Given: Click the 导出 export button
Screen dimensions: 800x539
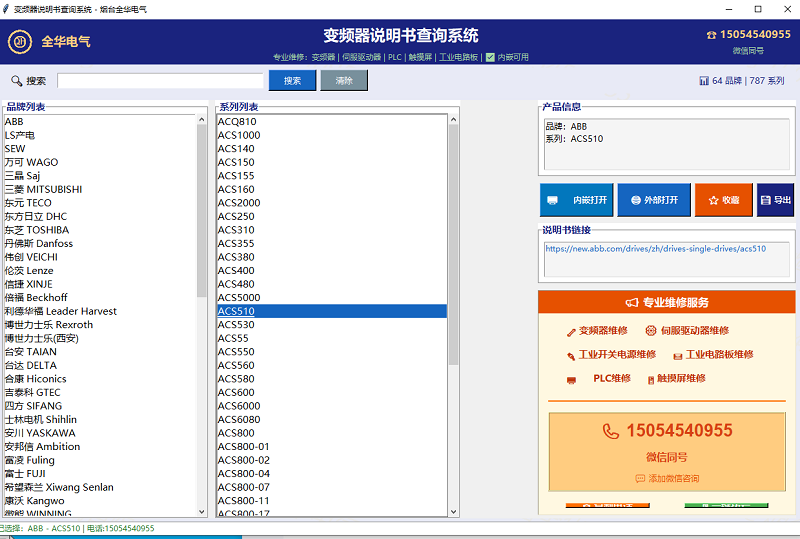Looking at the screenshot, I should pyautogui.click(x=775, y=200).
